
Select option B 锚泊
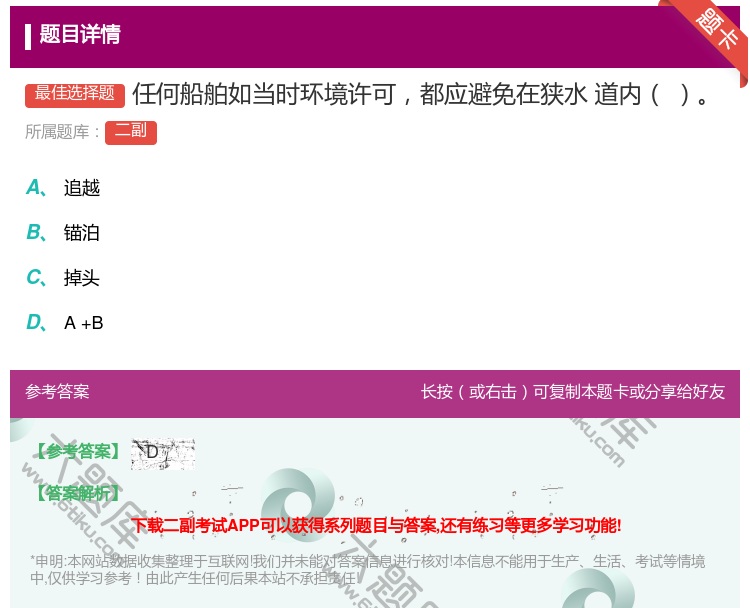tap(63, 232)
